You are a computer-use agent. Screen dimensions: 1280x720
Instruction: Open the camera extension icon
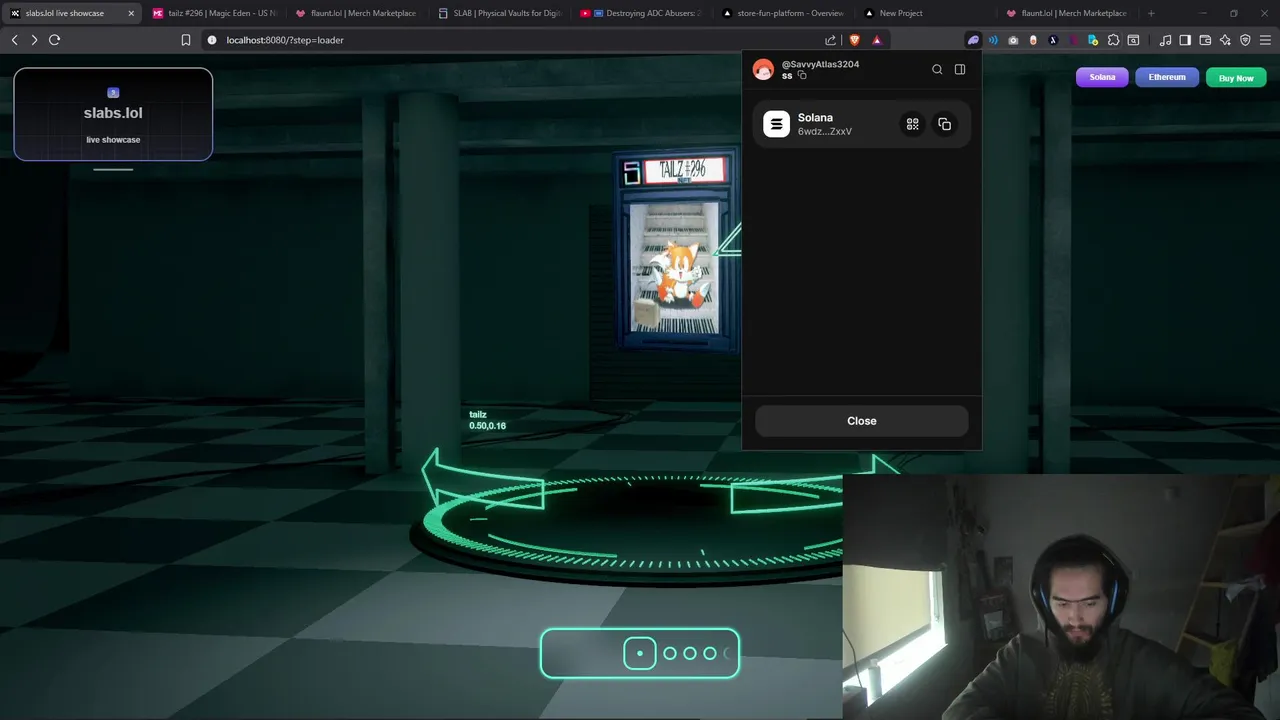pyautogui.click(x=1013, y=40)
